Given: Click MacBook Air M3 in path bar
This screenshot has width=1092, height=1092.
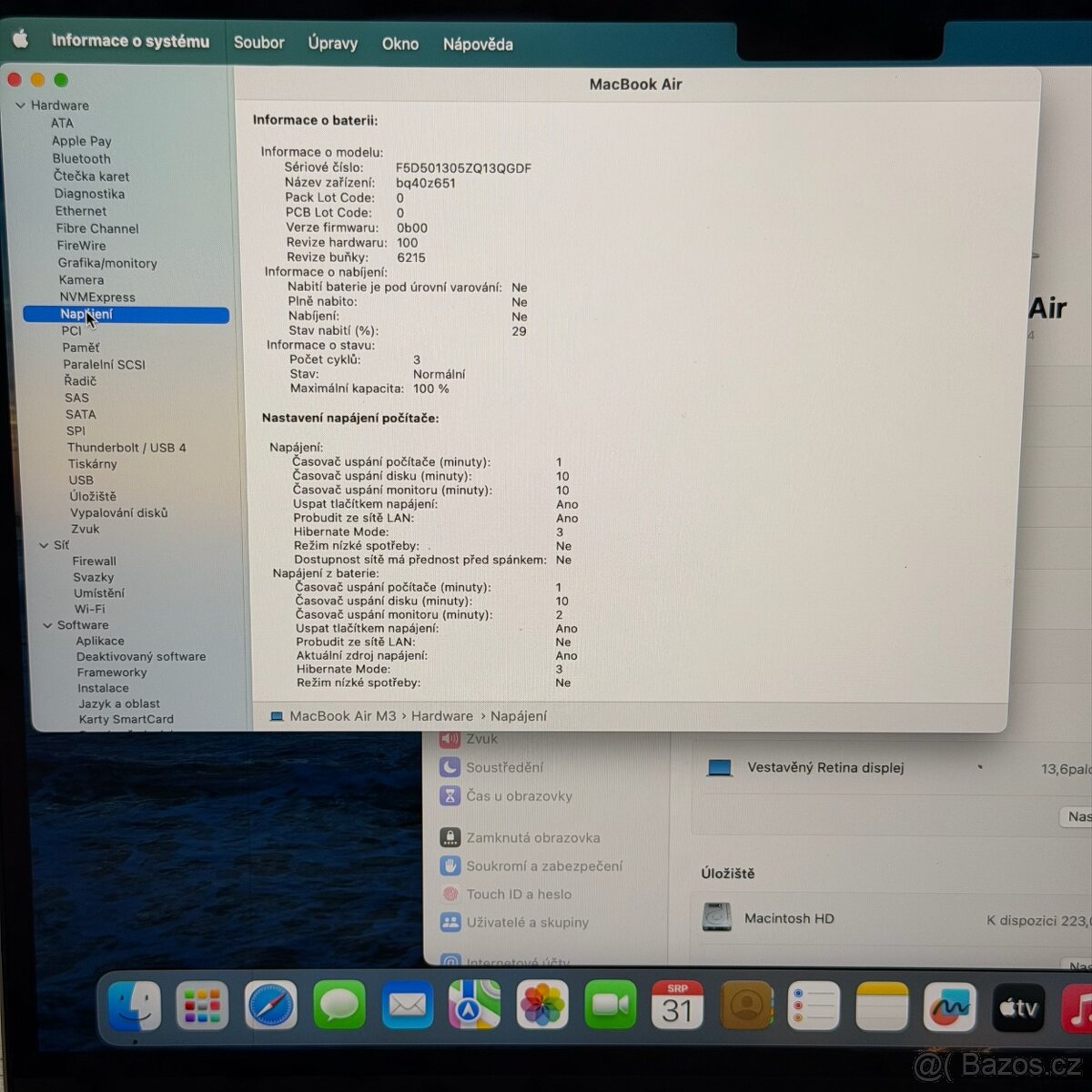Looking at the screenshot, I should [333, 716].
